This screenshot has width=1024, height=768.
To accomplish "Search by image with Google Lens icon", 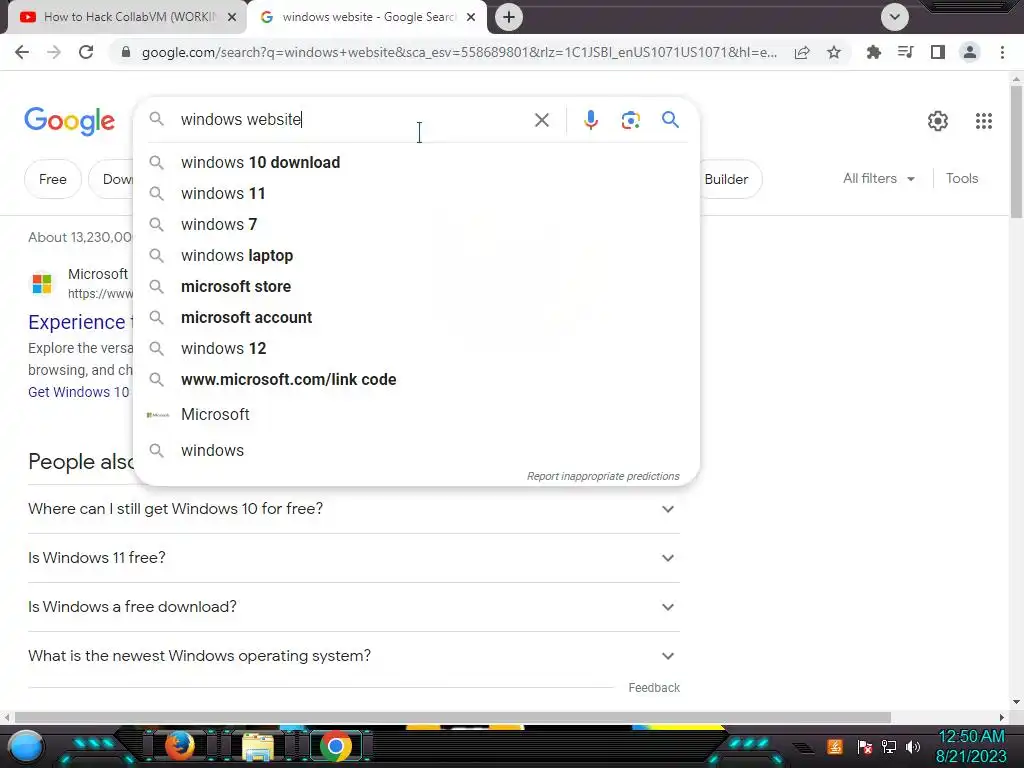I will point(630,120).
